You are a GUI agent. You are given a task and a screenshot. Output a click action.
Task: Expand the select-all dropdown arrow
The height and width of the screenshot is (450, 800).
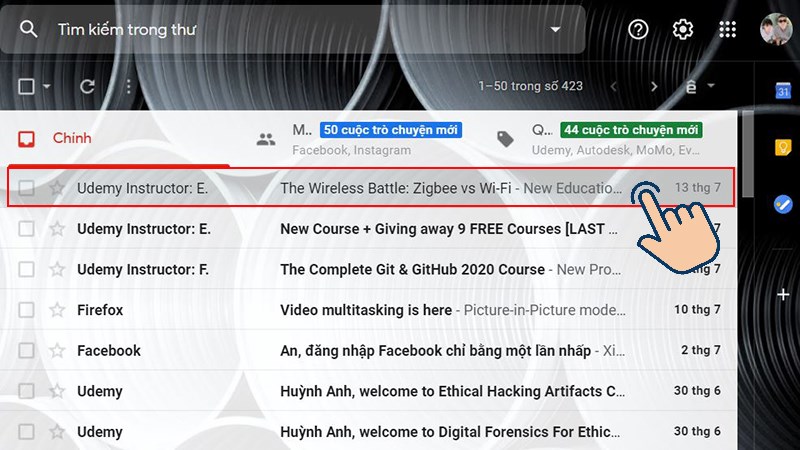(47, 87)
